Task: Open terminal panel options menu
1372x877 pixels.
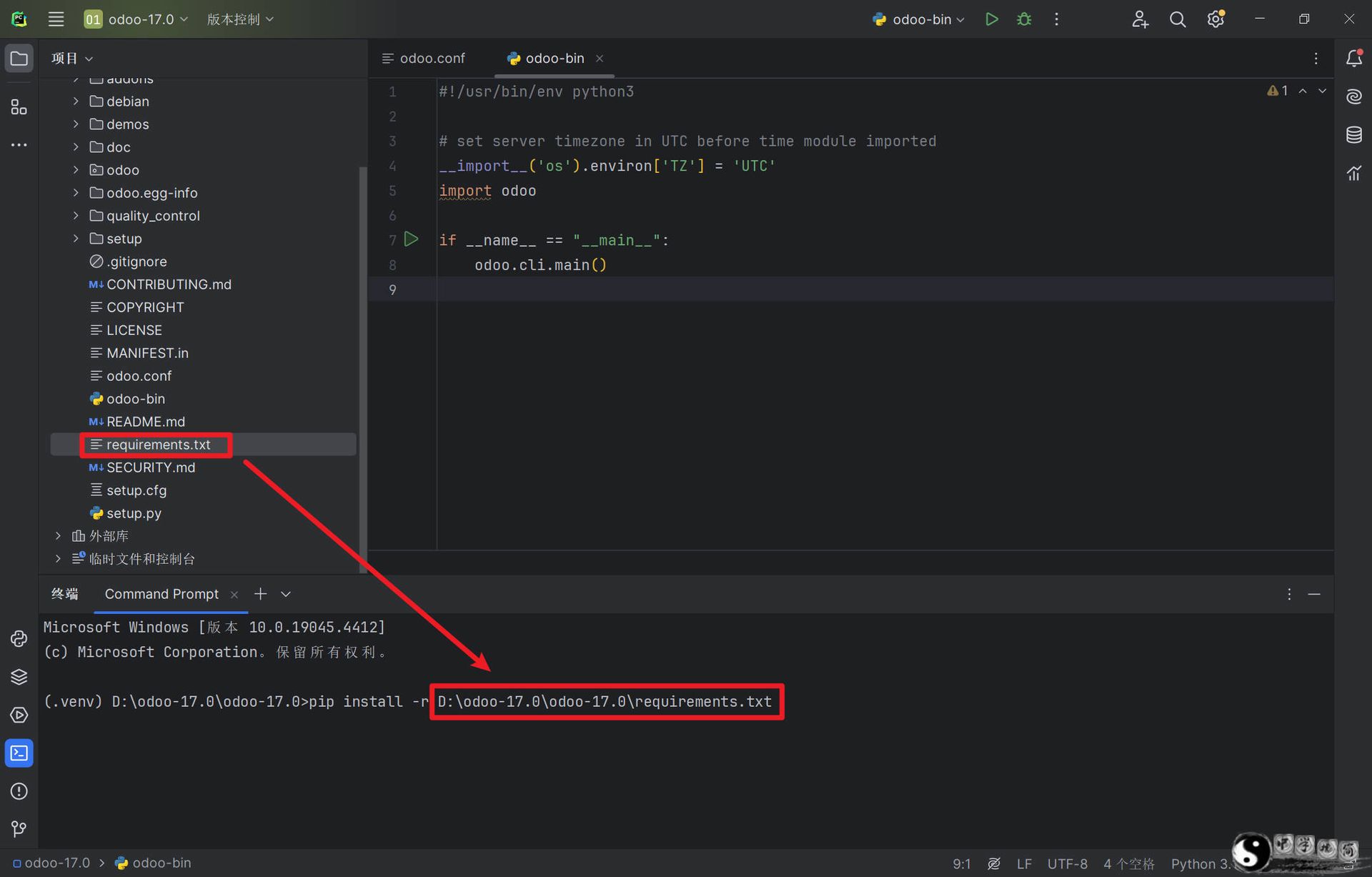Action: [1289, 594]
